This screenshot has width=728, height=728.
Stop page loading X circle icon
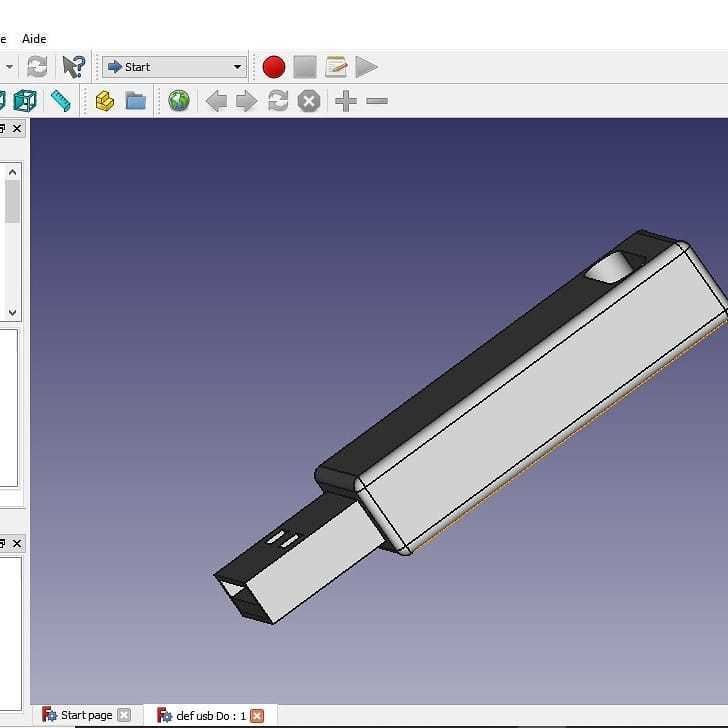click(309, 101)
